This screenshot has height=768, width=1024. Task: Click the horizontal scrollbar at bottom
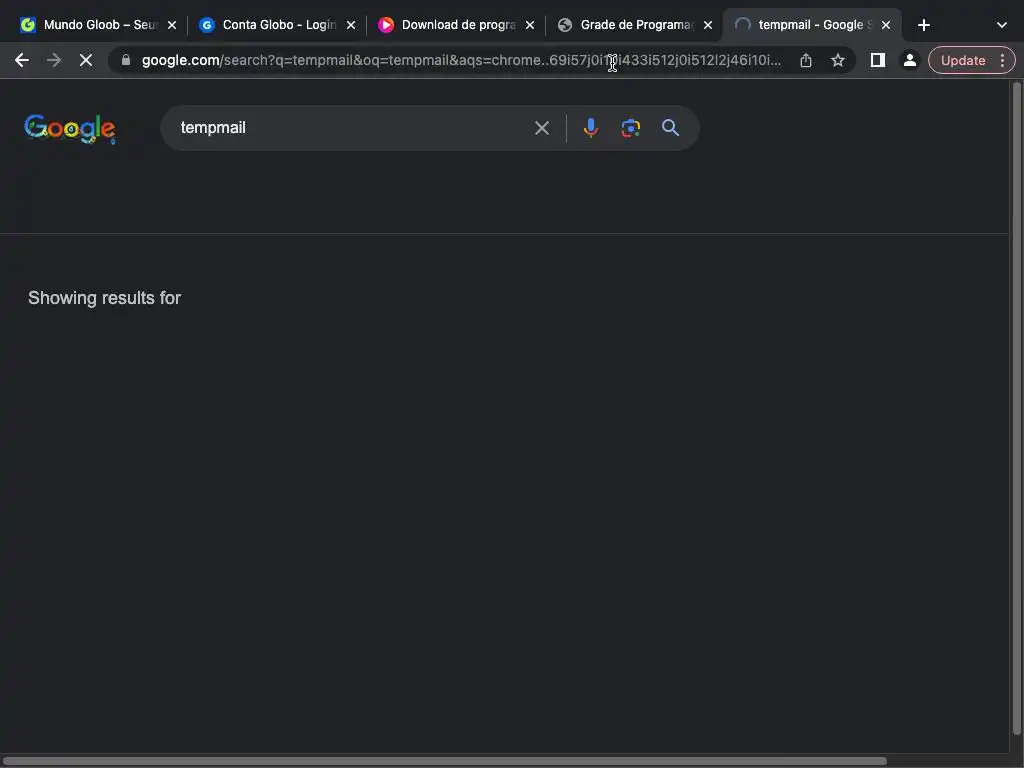click(444, 761)
